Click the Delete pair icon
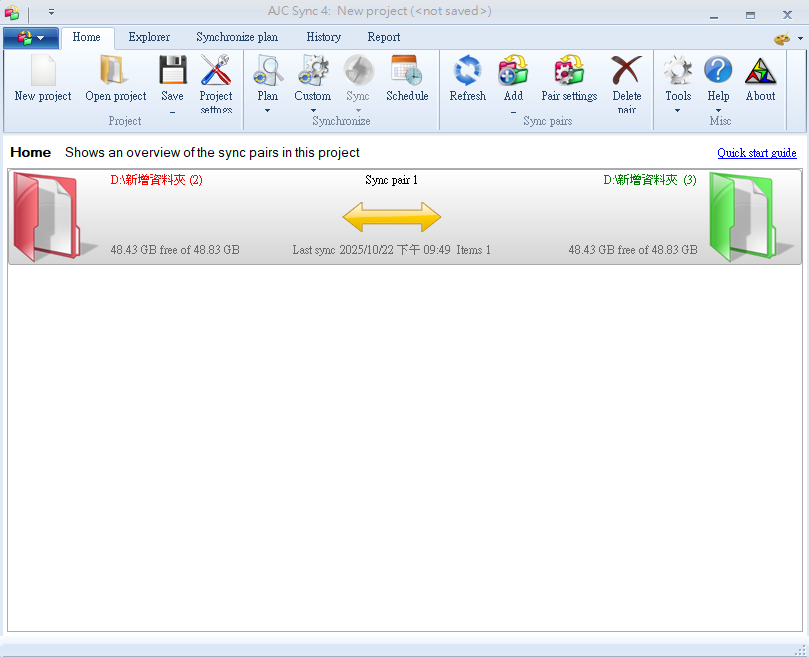This screenshot has height=657, width=809. (x=627, y=72)
